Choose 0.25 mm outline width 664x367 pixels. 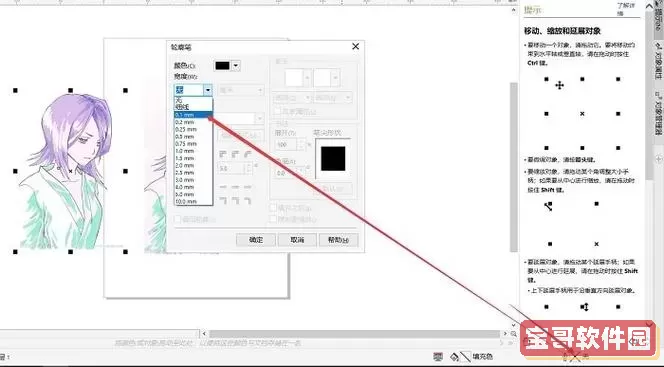193,129
